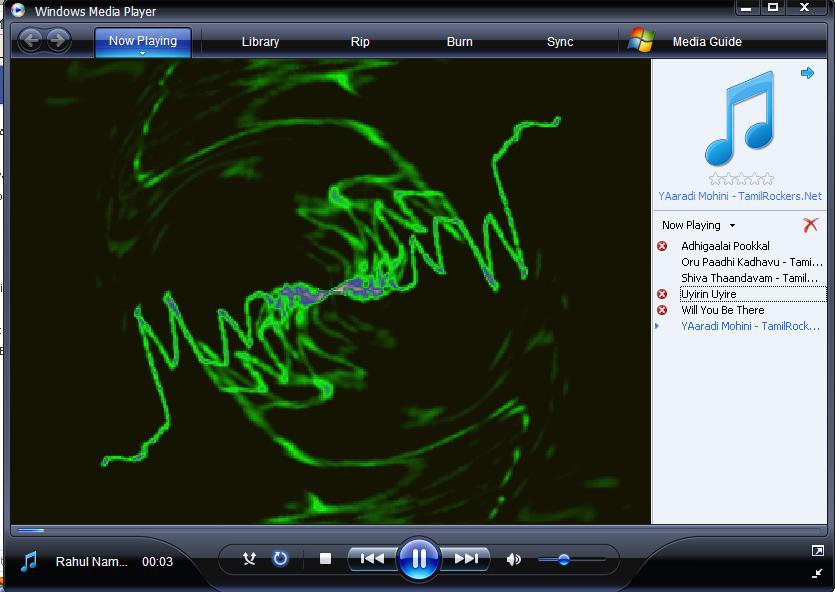Screen dimensions: 835x592
Task: Open the Burn tab
Action: (x=460, y=42)
